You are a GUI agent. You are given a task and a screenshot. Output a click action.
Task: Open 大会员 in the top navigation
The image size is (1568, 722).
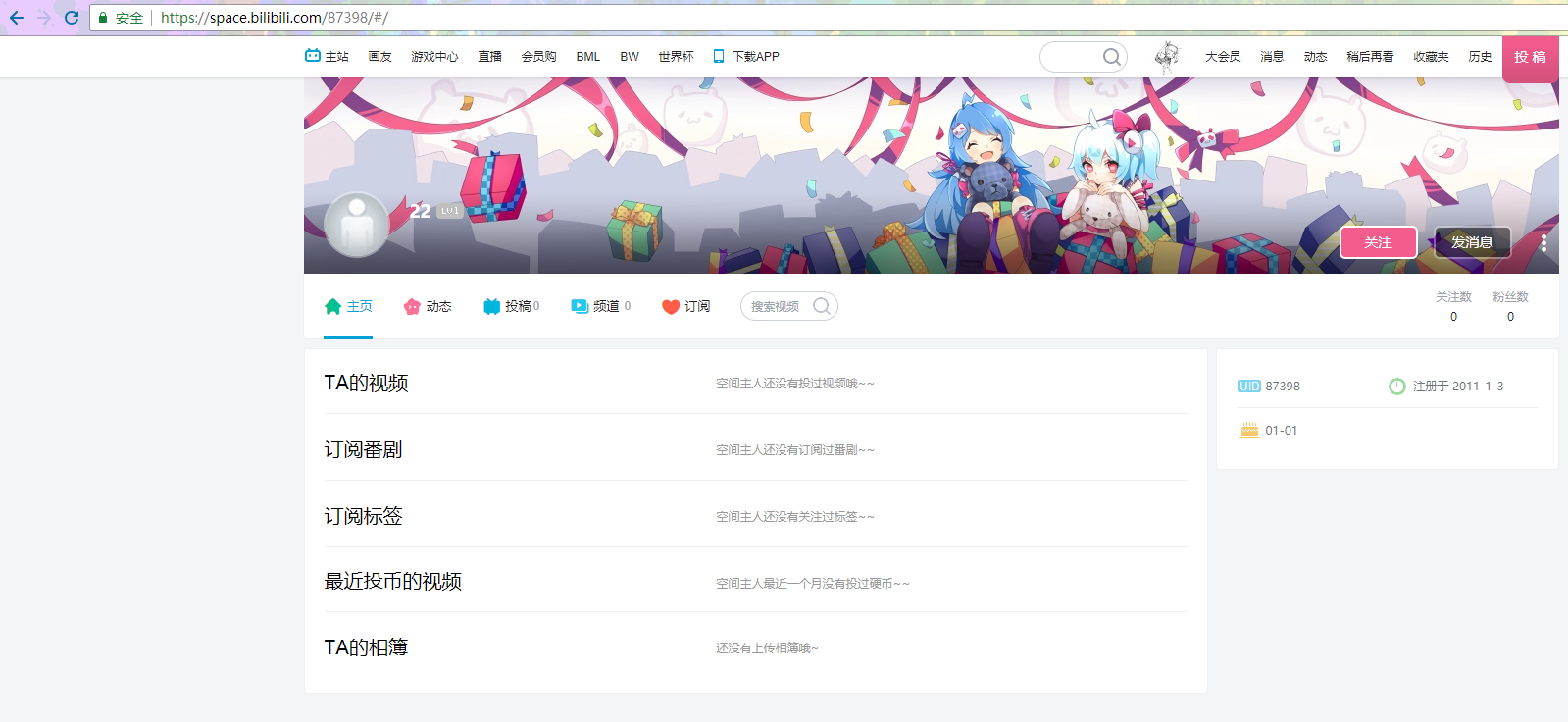(1223, 57)
